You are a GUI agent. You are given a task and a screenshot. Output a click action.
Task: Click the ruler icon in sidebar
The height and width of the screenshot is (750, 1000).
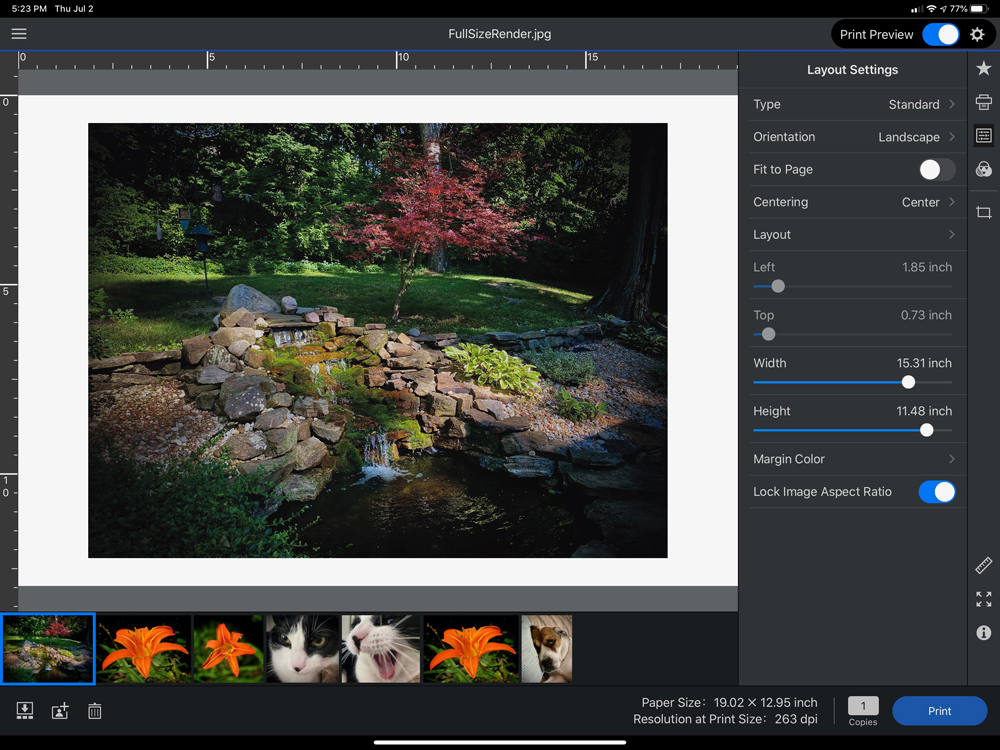tap(983, 566)
